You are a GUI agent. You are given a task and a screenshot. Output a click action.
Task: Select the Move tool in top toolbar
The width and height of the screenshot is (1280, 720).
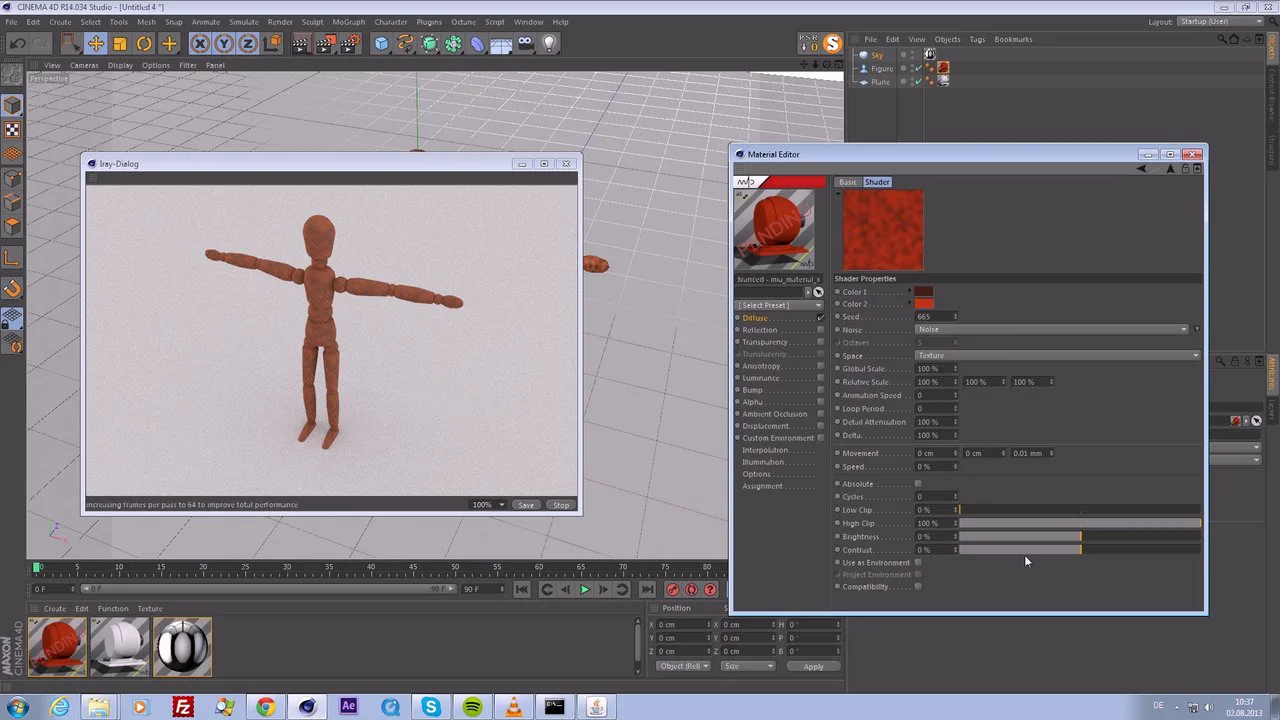[96, 44]
